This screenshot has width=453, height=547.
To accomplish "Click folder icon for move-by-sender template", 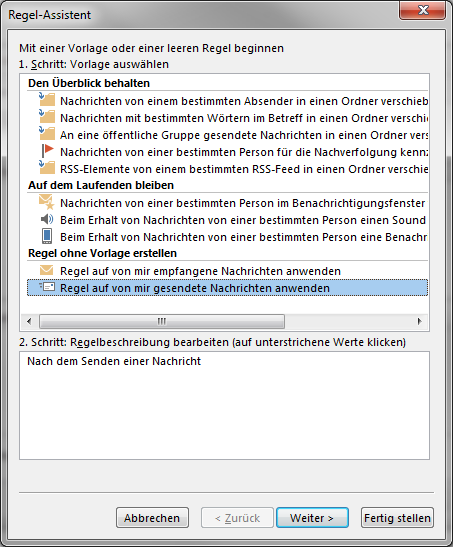I will [x=47, y=99].
